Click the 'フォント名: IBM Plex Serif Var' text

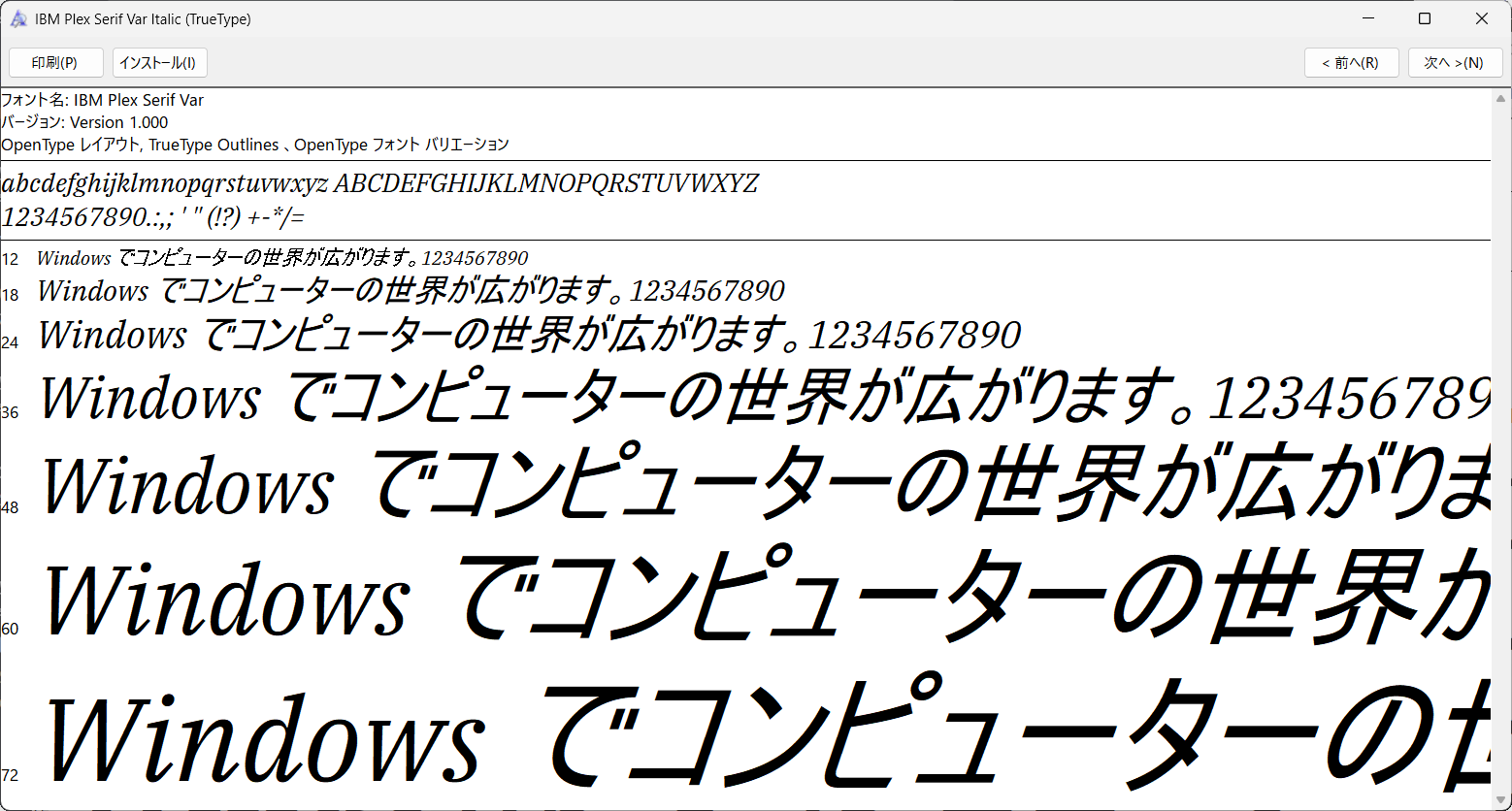coord(103,100)
